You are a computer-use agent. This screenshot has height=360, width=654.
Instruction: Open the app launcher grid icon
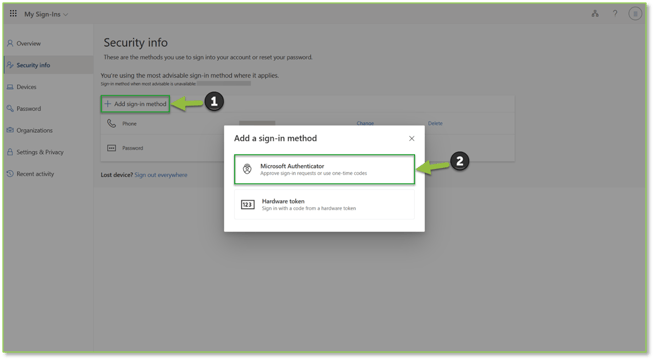pos(13,14)
